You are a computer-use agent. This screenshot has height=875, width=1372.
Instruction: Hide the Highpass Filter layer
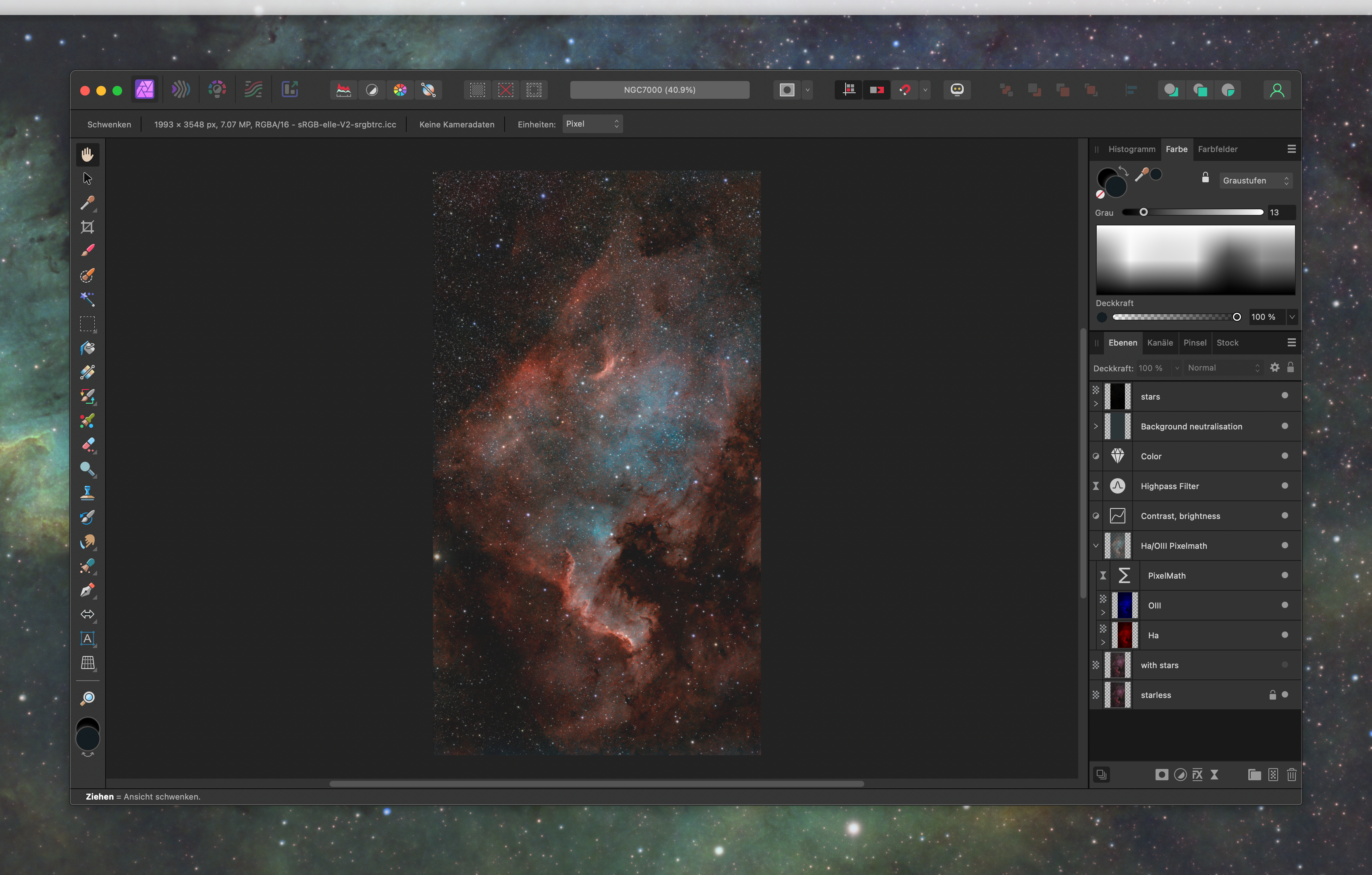point(1285,485)
